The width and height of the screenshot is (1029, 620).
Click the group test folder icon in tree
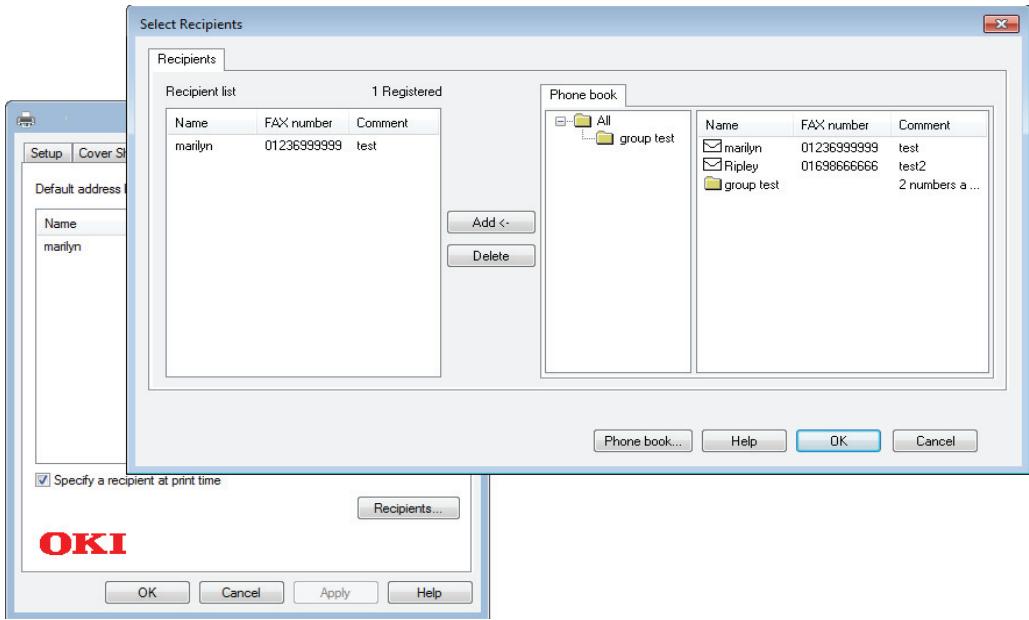(x=604, y=139)
